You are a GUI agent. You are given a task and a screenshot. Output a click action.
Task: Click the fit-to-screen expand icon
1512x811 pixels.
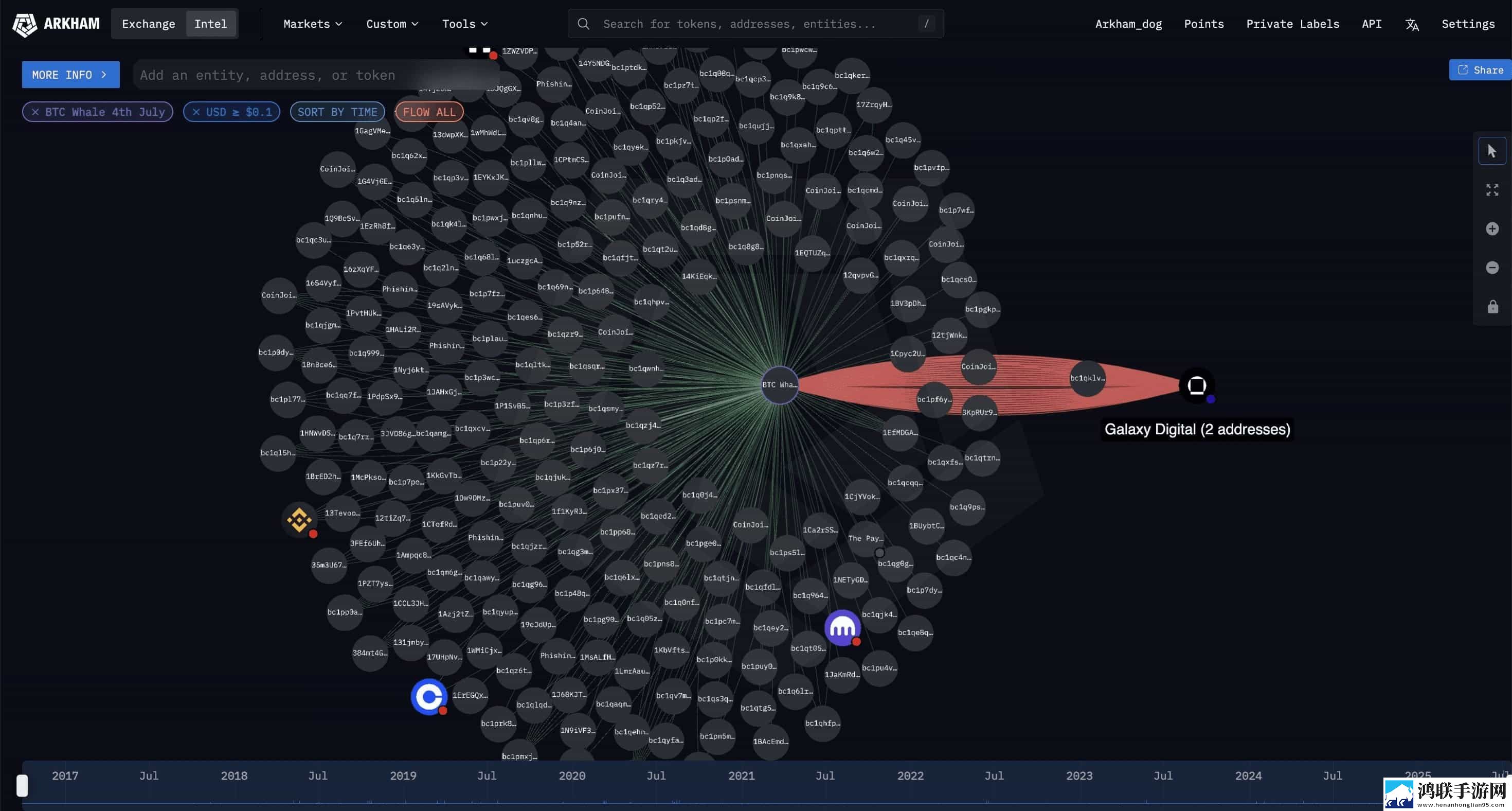(x=1491, y=190)
